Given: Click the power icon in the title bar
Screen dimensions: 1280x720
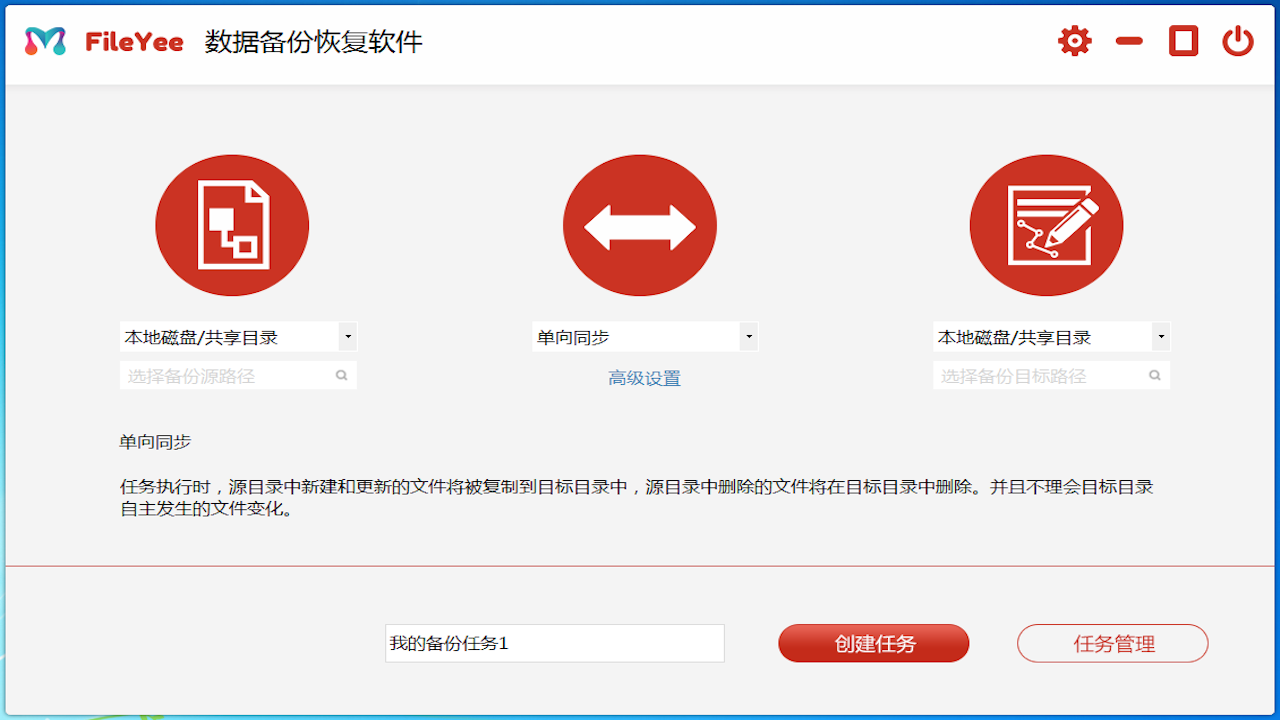Looking at the screenshot, I should point(1237,40).
